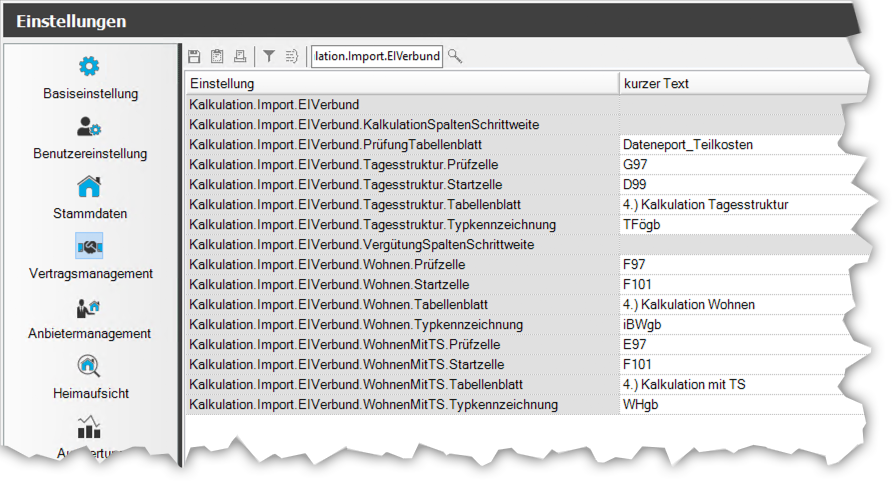Open Anbietermanagement in the sidebar
Image resolution: width=892 pixels, height=481 pixels.
[x=90, y=318]
